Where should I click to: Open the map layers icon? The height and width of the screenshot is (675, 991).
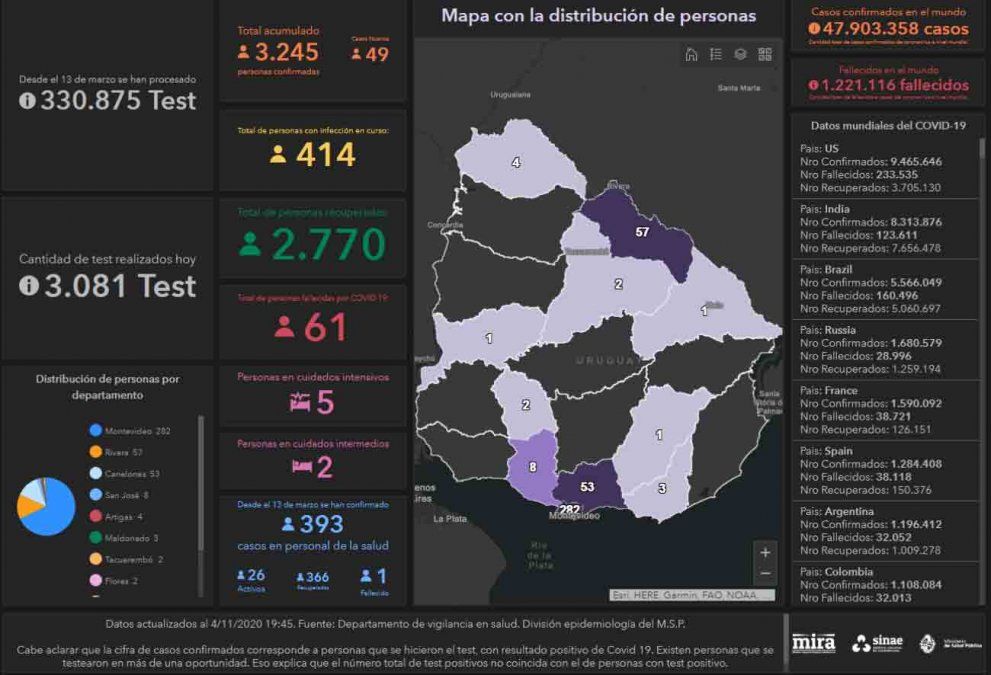(x=741, y=54)
